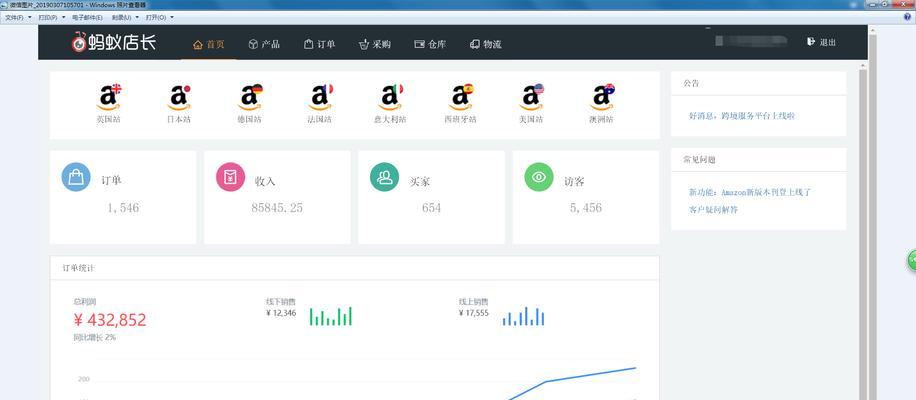The height and width of the screenshot is (400, 916).
Task: Click the wallet icon beside 仓库
Action: point(419,44)
